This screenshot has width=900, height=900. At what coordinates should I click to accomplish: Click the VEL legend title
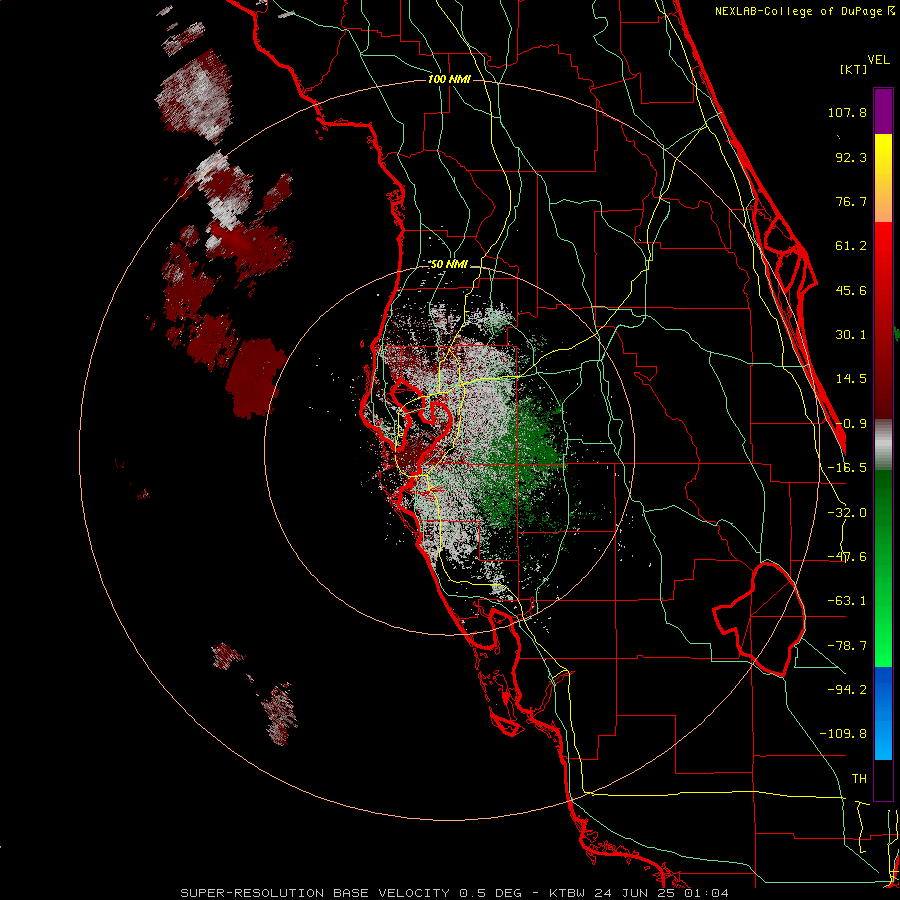(x=878, y=60)
